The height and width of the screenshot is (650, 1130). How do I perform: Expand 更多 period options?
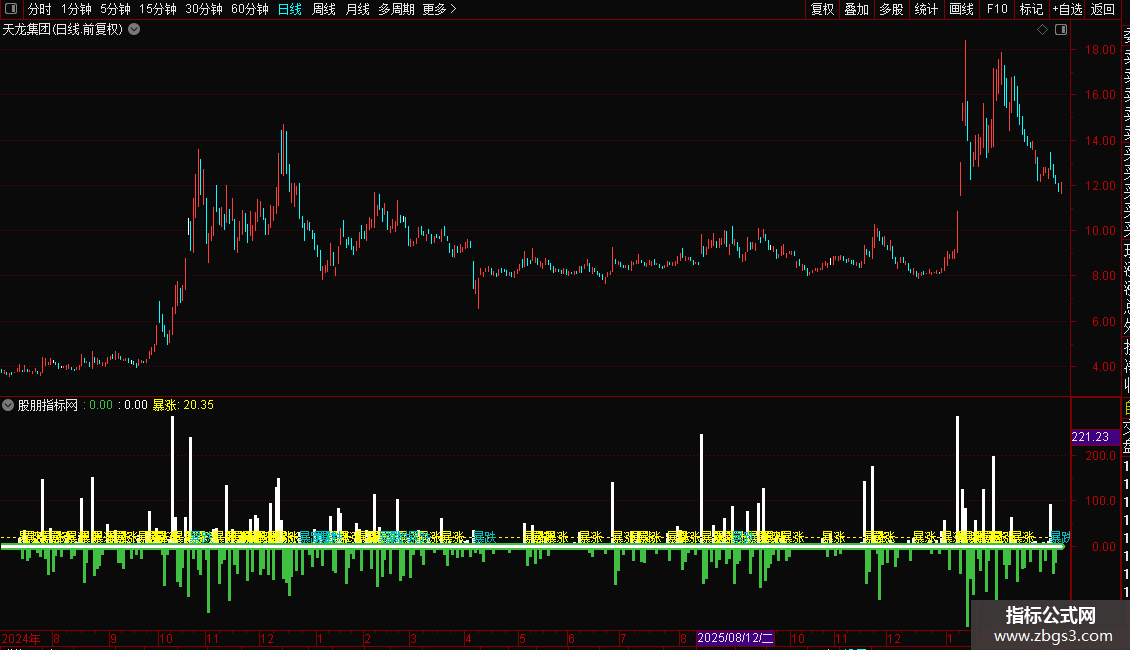439,9
